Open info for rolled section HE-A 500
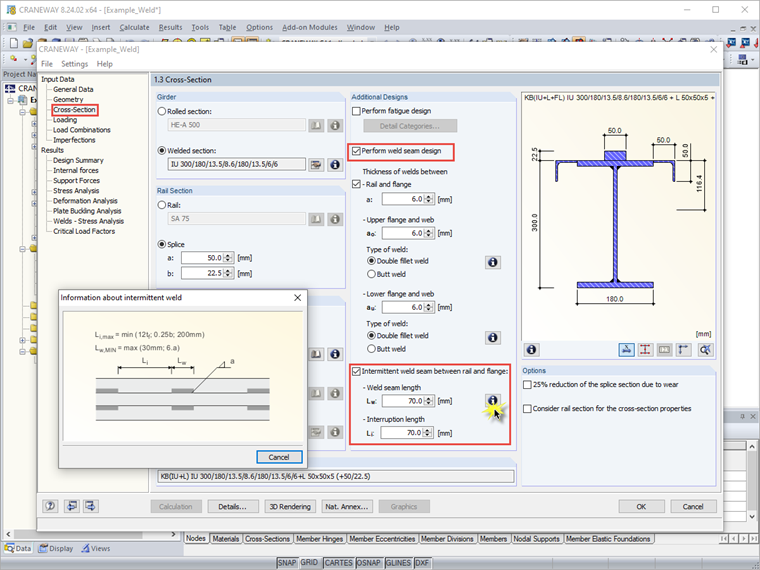 coord(335,126)
